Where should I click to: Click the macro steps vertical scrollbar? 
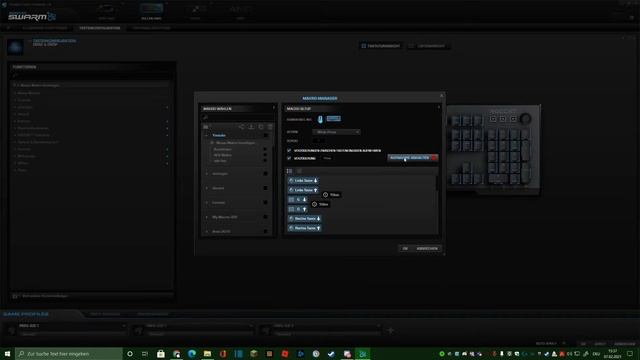437,183
